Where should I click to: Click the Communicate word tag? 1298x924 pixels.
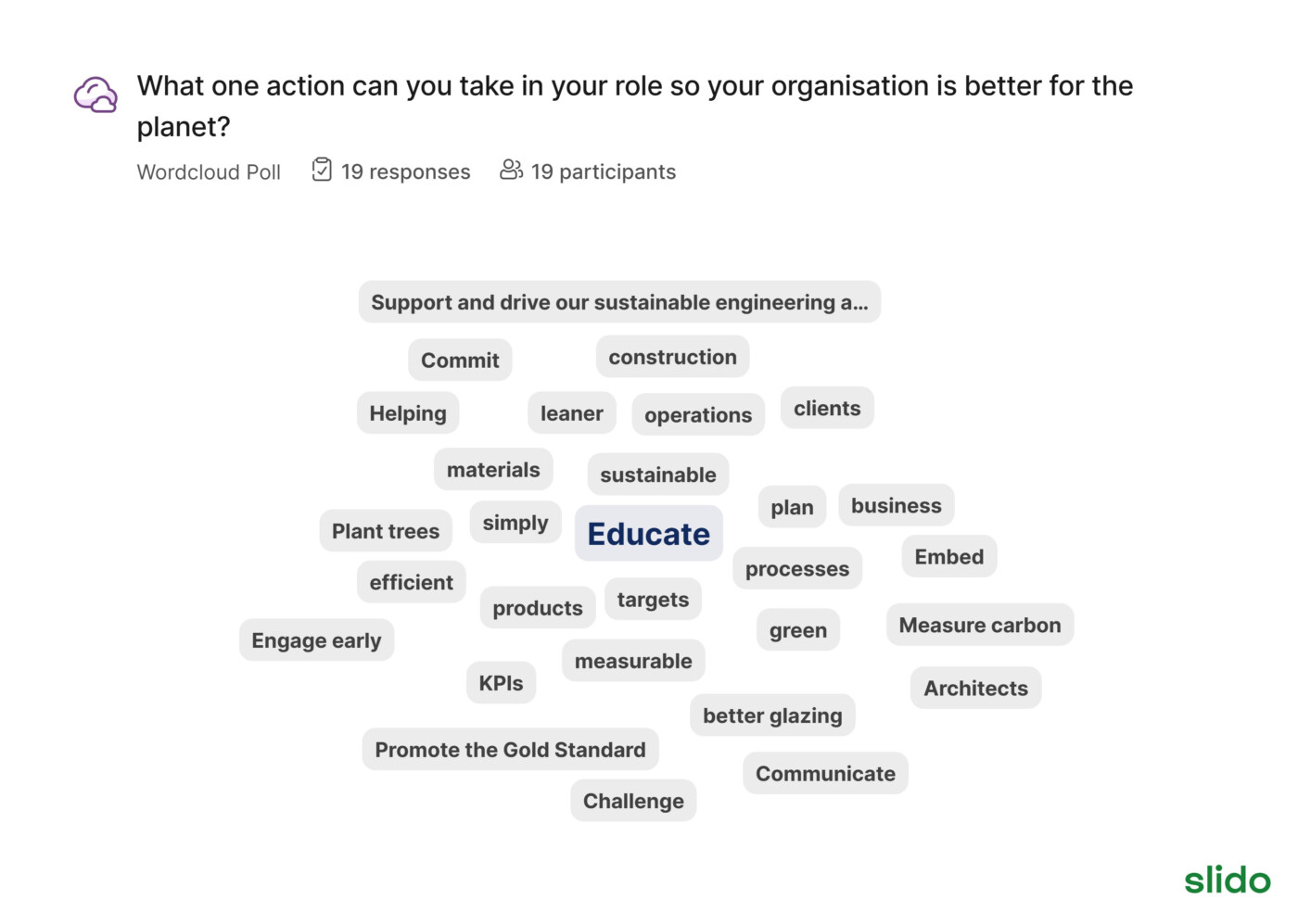pos(825,773)
